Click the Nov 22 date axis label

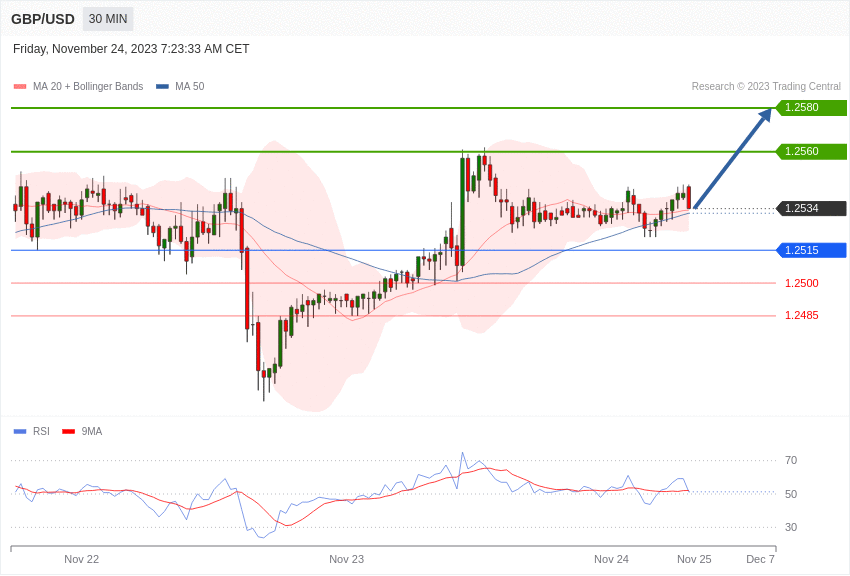click(81, 559)
